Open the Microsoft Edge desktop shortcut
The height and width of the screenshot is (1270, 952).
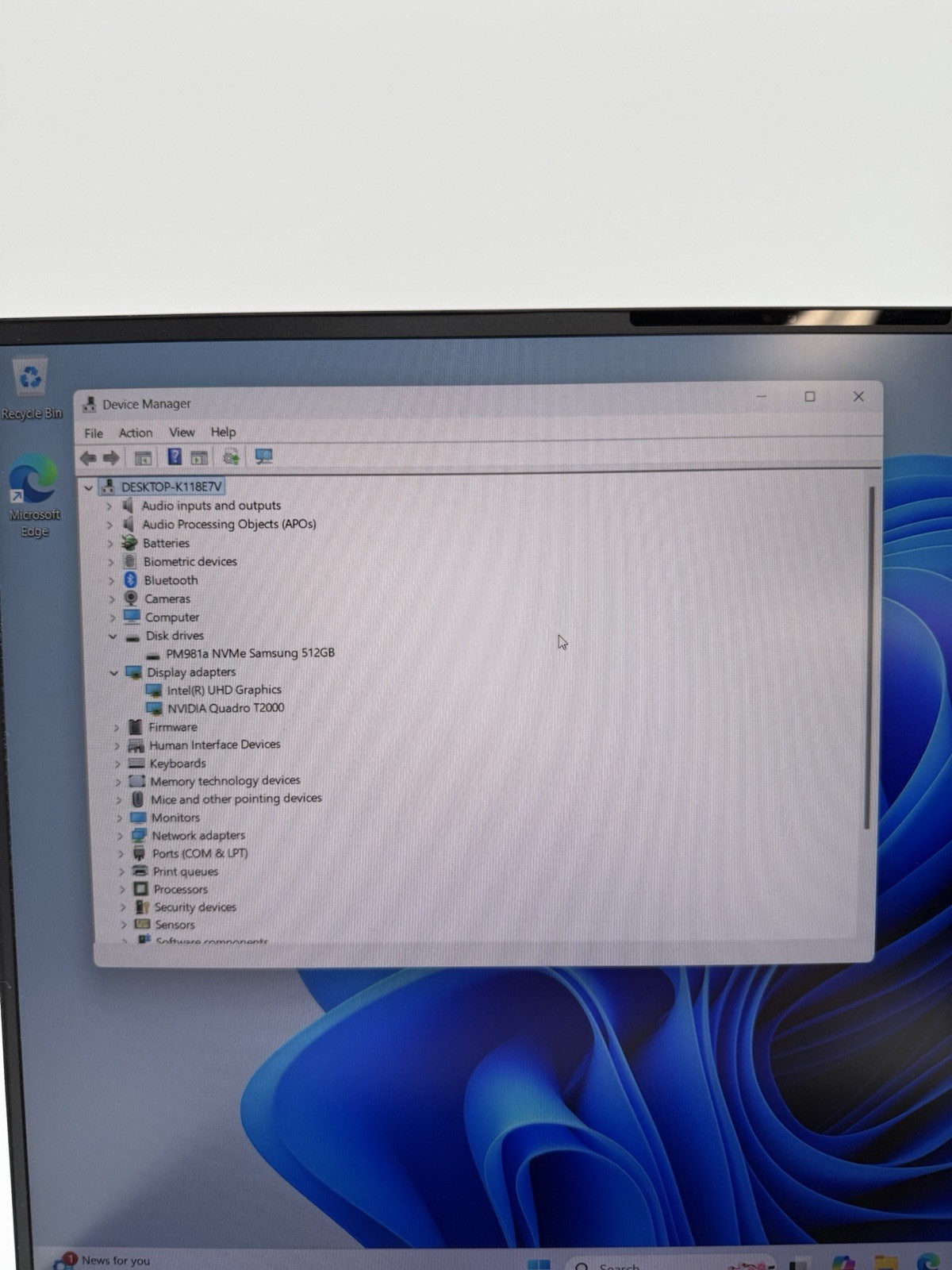pyautogui.click(x=33, y=495)
